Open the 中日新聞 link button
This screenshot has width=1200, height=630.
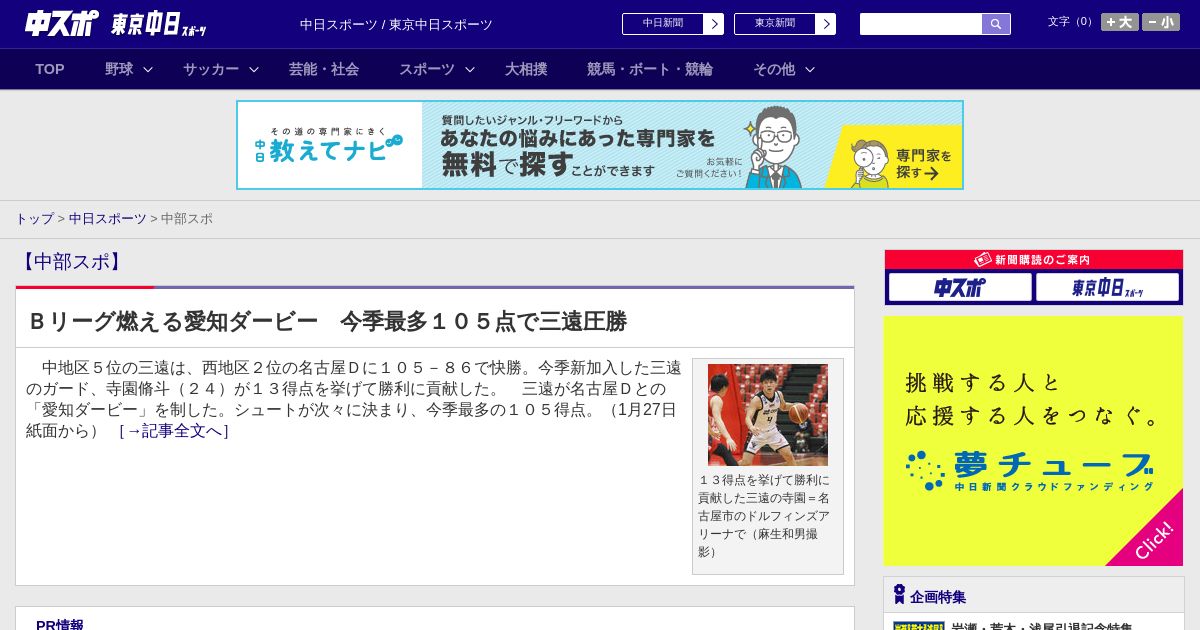tap(663, 24)
